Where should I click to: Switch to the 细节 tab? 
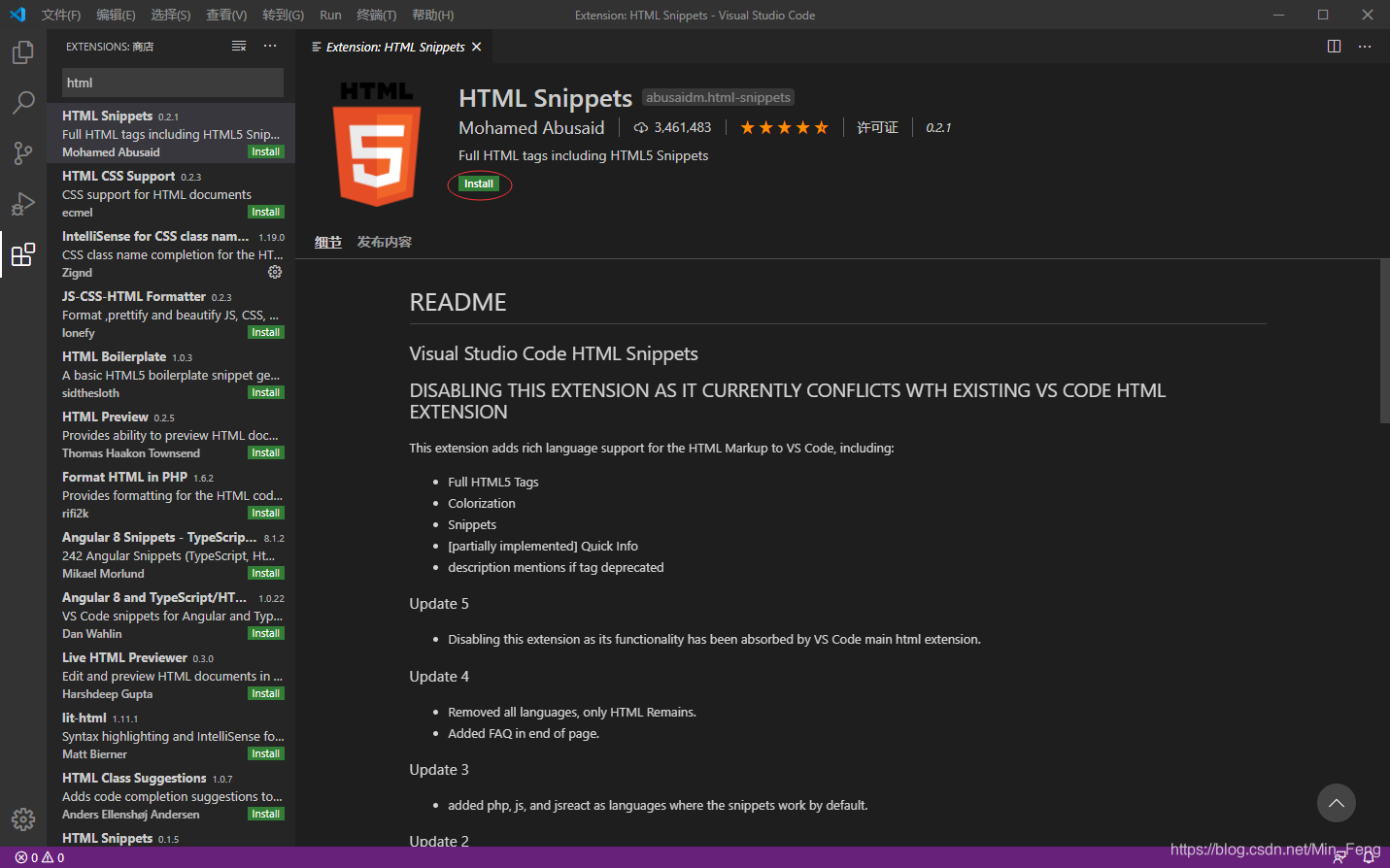328,242
